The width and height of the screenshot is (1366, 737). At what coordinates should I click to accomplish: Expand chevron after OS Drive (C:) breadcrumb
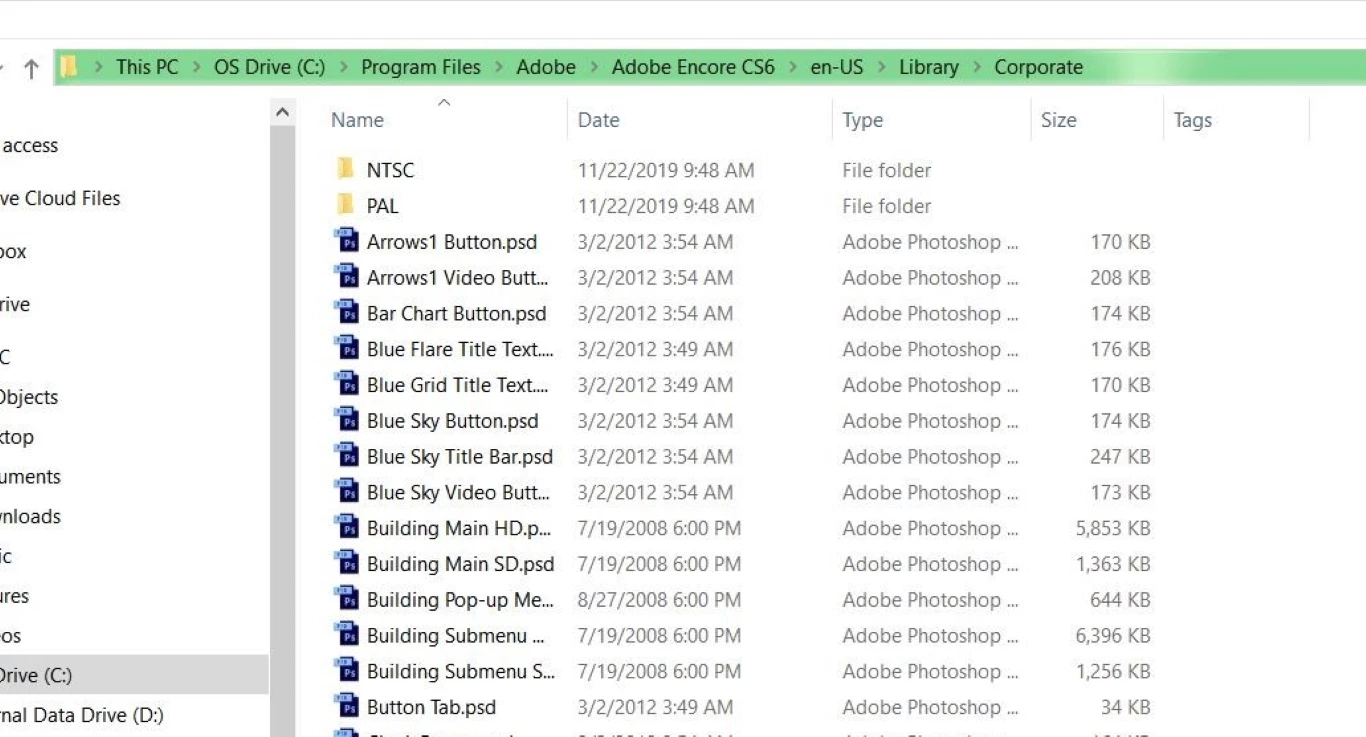pyautogui.click(x=344, y=67)
